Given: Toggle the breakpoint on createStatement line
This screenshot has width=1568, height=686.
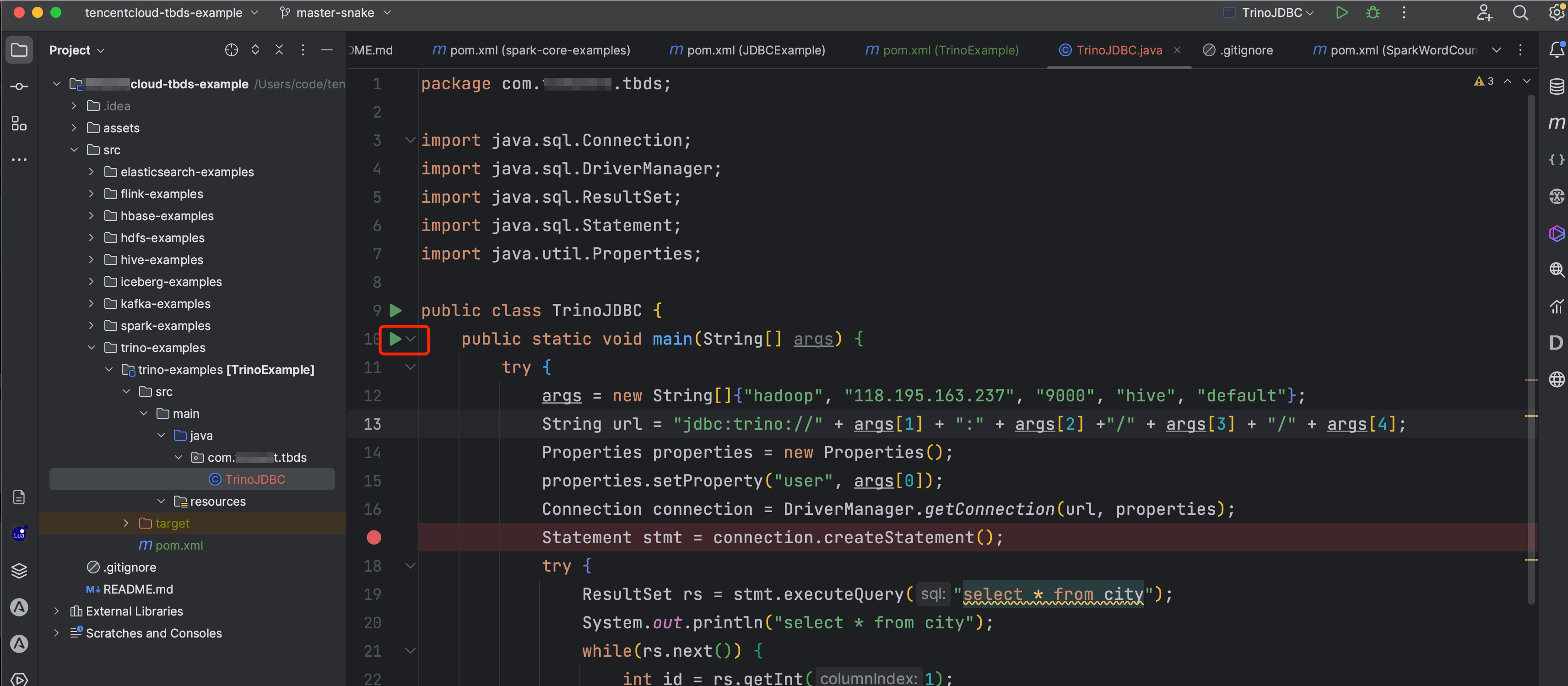Looking at the screenshot, I should click(x=374, y=537).
